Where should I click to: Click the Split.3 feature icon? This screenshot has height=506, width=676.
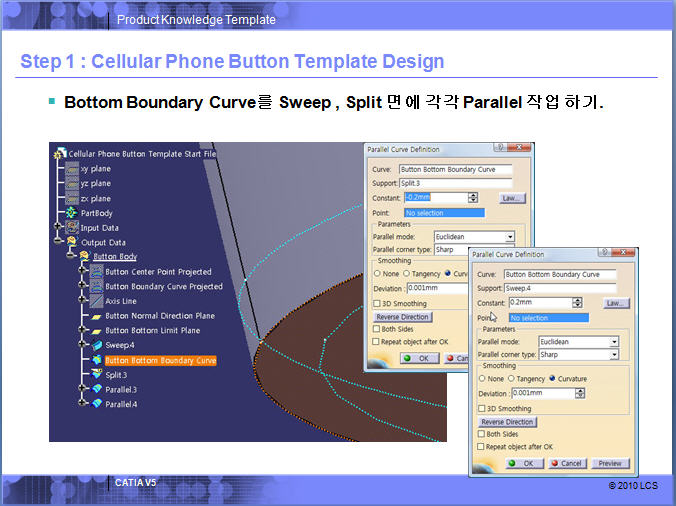pyautogui.click(x=96, y=375)
